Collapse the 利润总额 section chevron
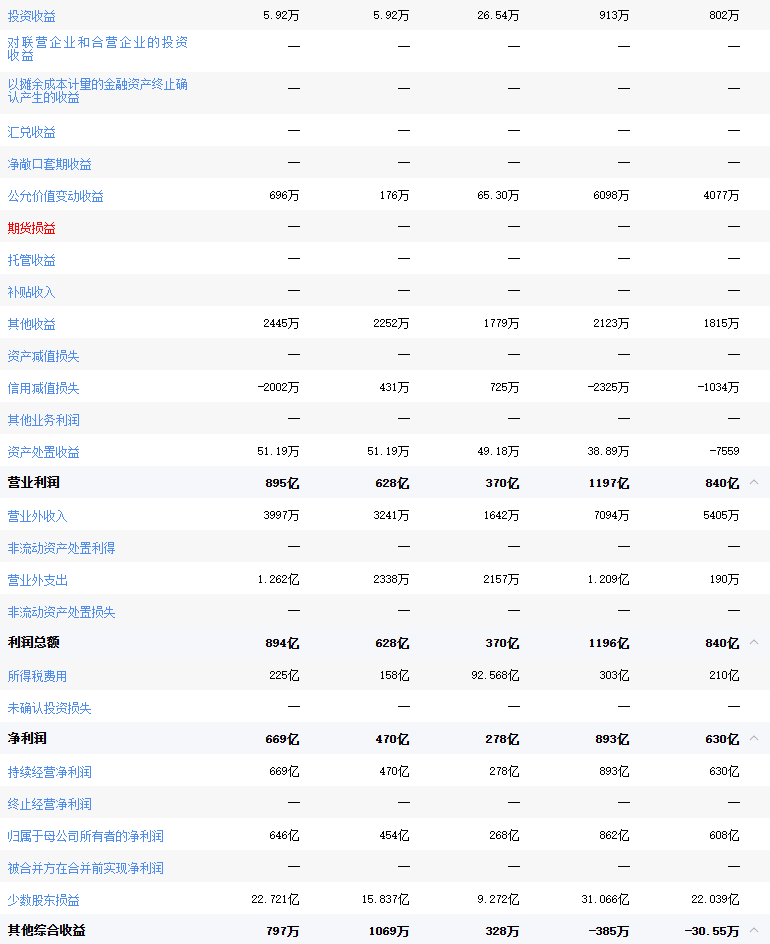770x944 pixels. tap(754, 643)
